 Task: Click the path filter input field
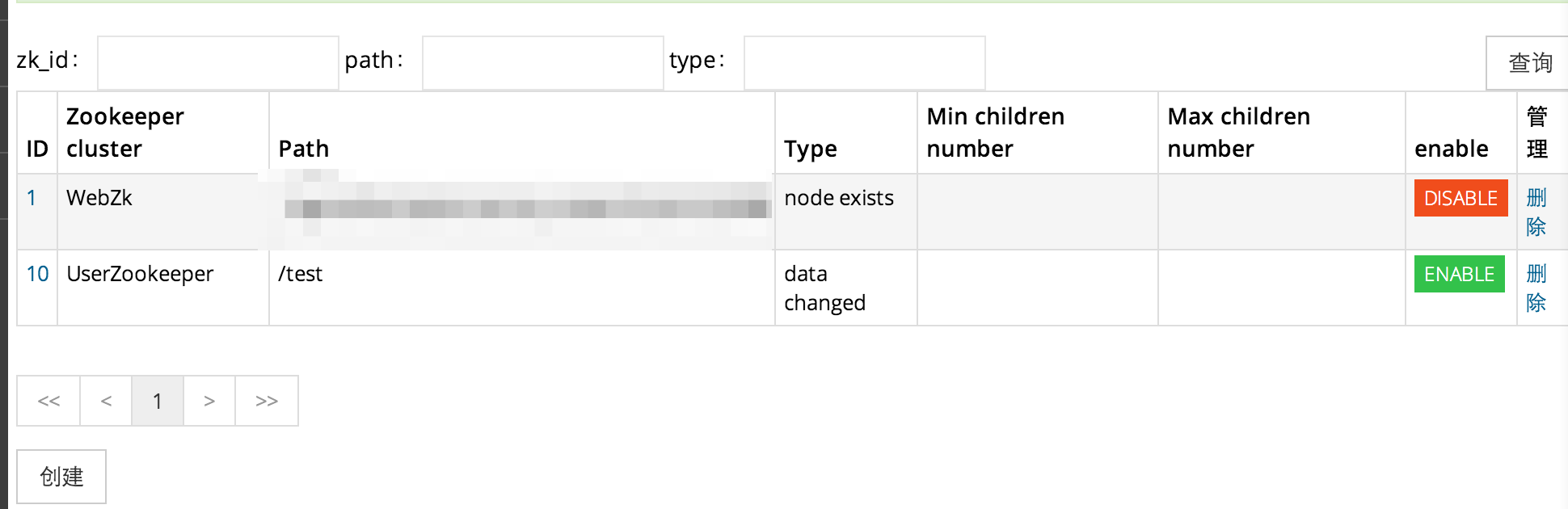(542, 62)
